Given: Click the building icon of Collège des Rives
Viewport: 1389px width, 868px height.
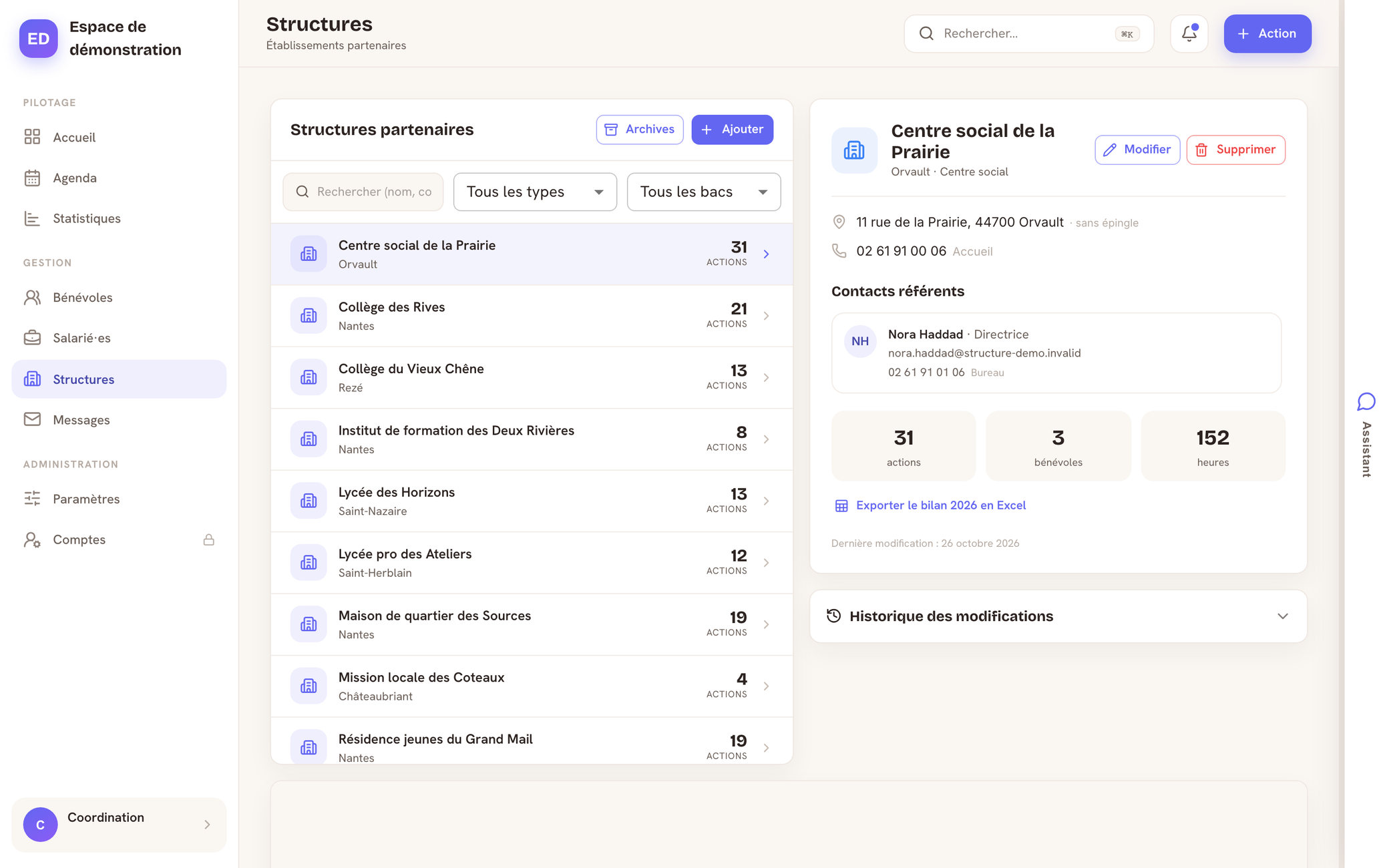Looking at the screenshot, I should tap(309, 315).
